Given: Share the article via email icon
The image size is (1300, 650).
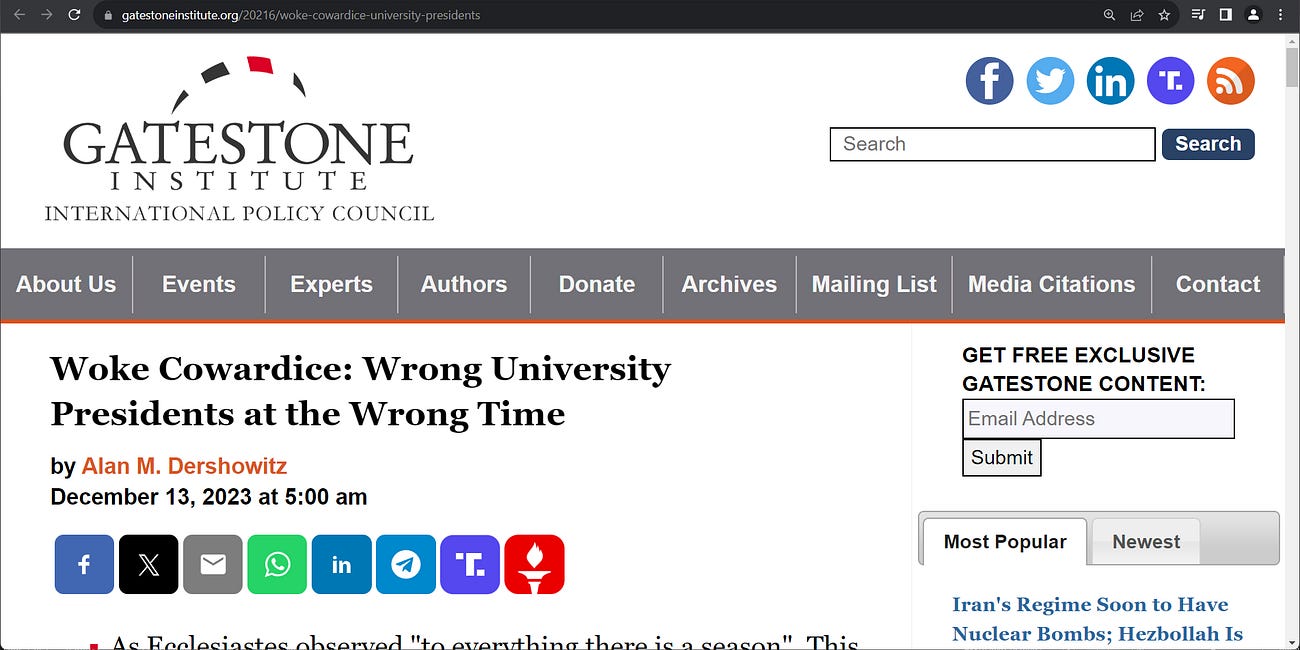Looking at the screenshot, I should pyautogui.click(x=212, y=564).
